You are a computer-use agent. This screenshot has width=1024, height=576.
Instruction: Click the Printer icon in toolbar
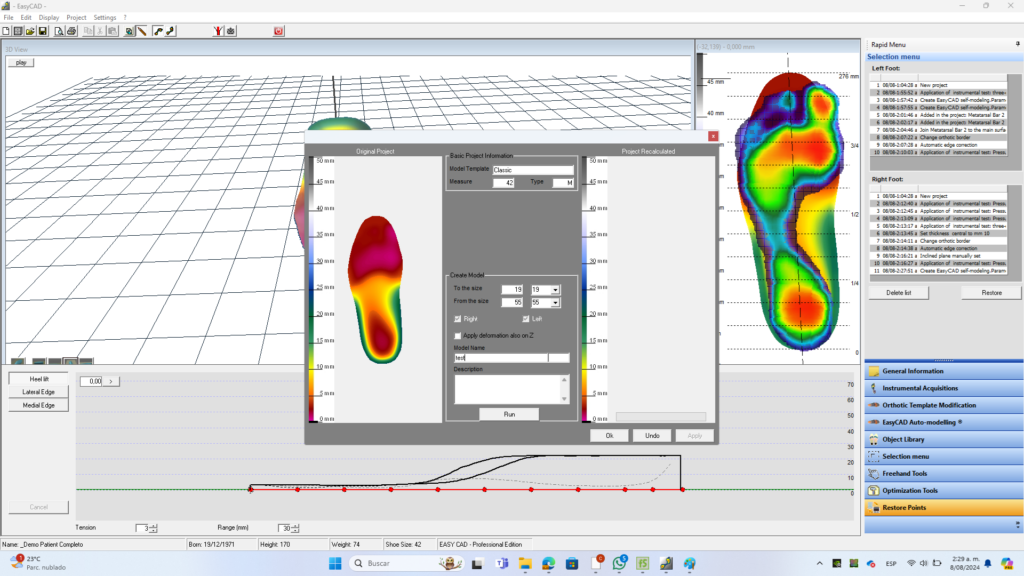tap(72, 31)
